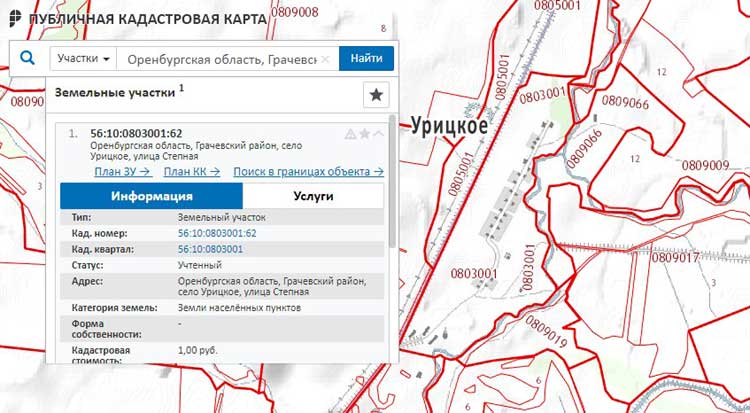
Task: Collapse the result card chevron
Action: click(378, 134)
